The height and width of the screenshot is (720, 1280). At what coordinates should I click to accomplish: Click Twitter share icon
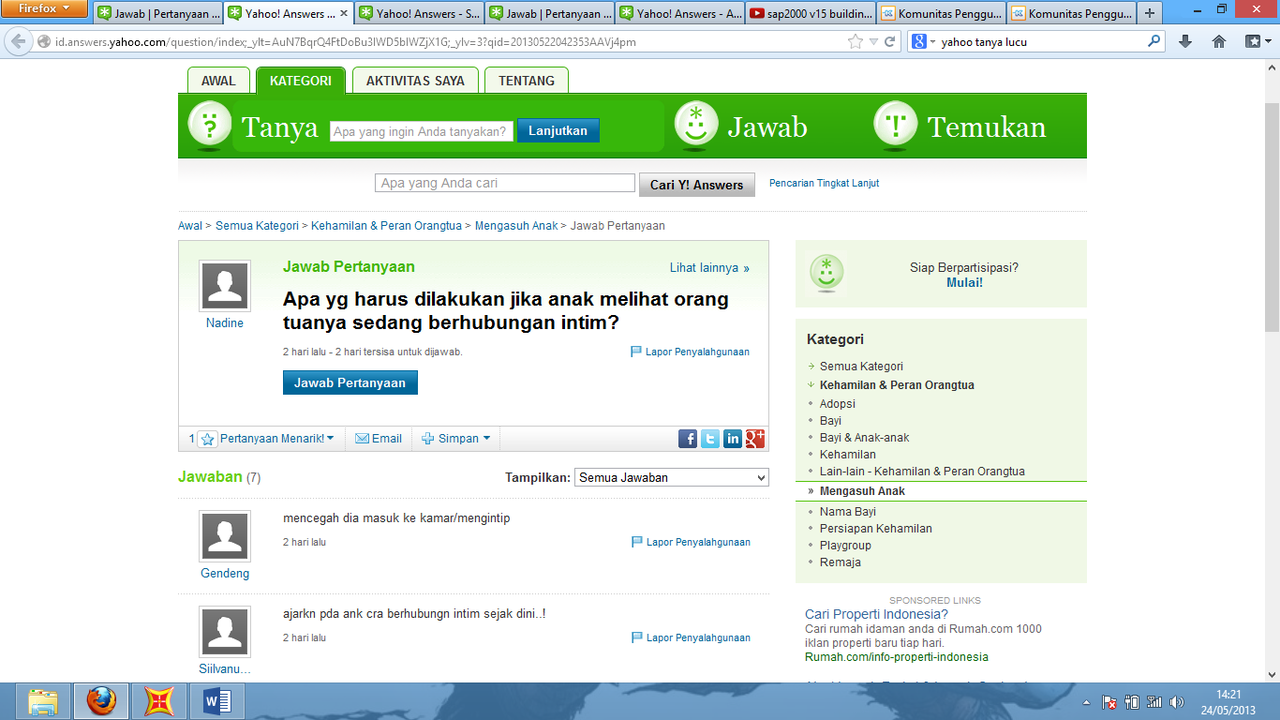[710, 438]
